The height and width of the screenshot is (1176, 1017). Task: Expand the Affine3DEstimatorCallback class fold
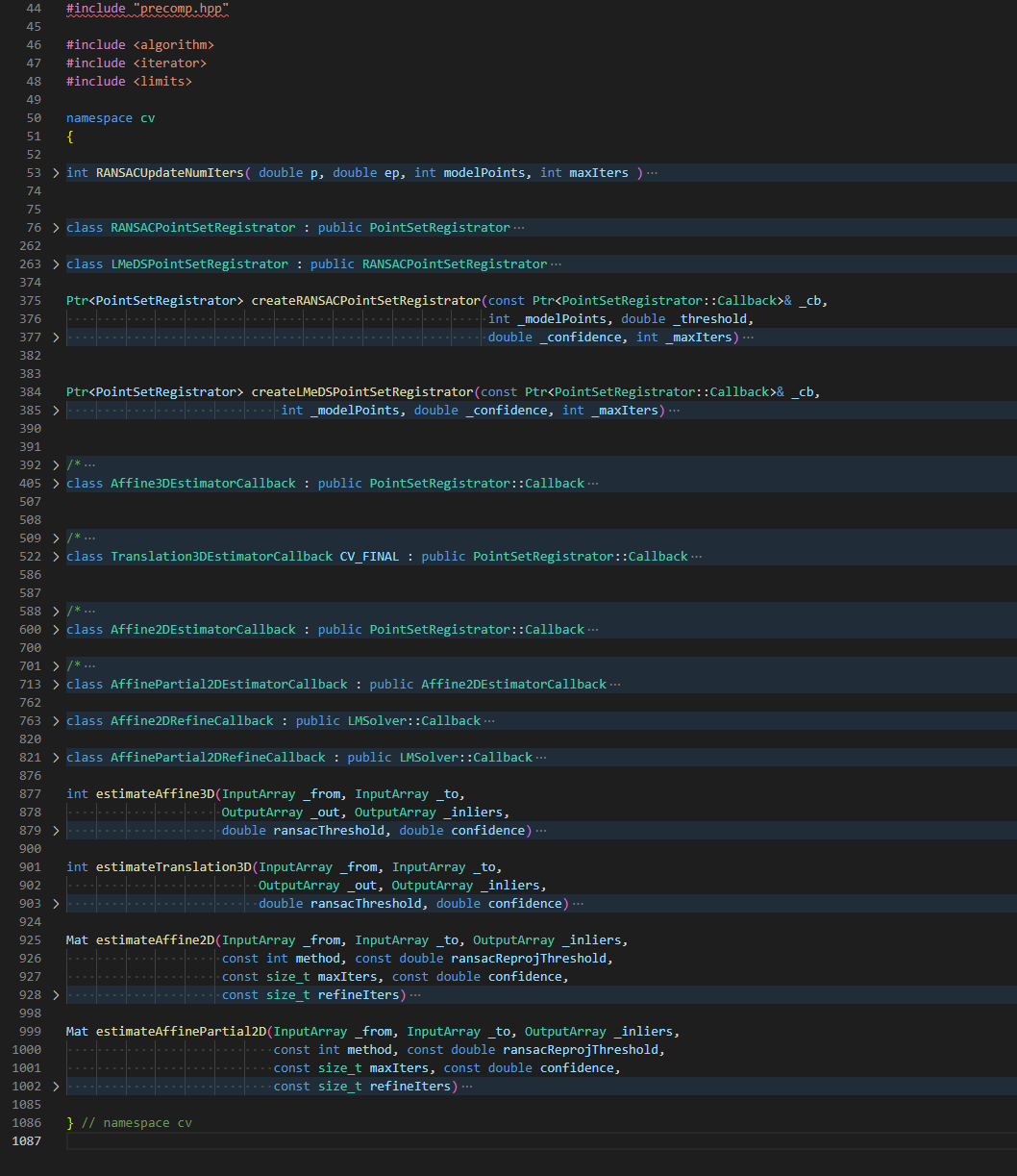point(56,484)
